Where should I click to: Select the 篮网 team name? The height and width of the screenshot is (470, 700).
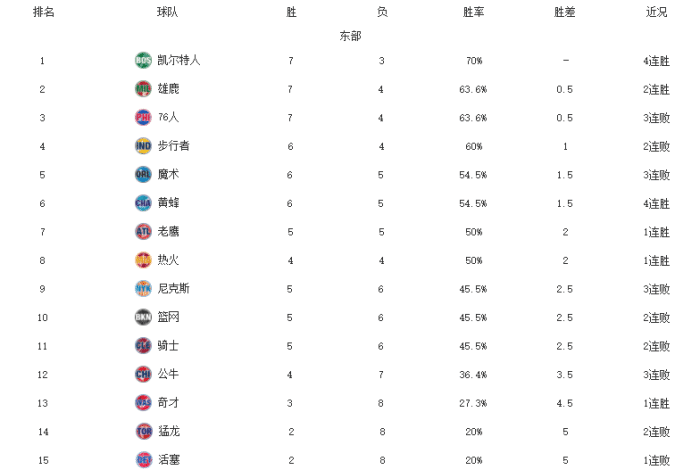click(169, 317)
